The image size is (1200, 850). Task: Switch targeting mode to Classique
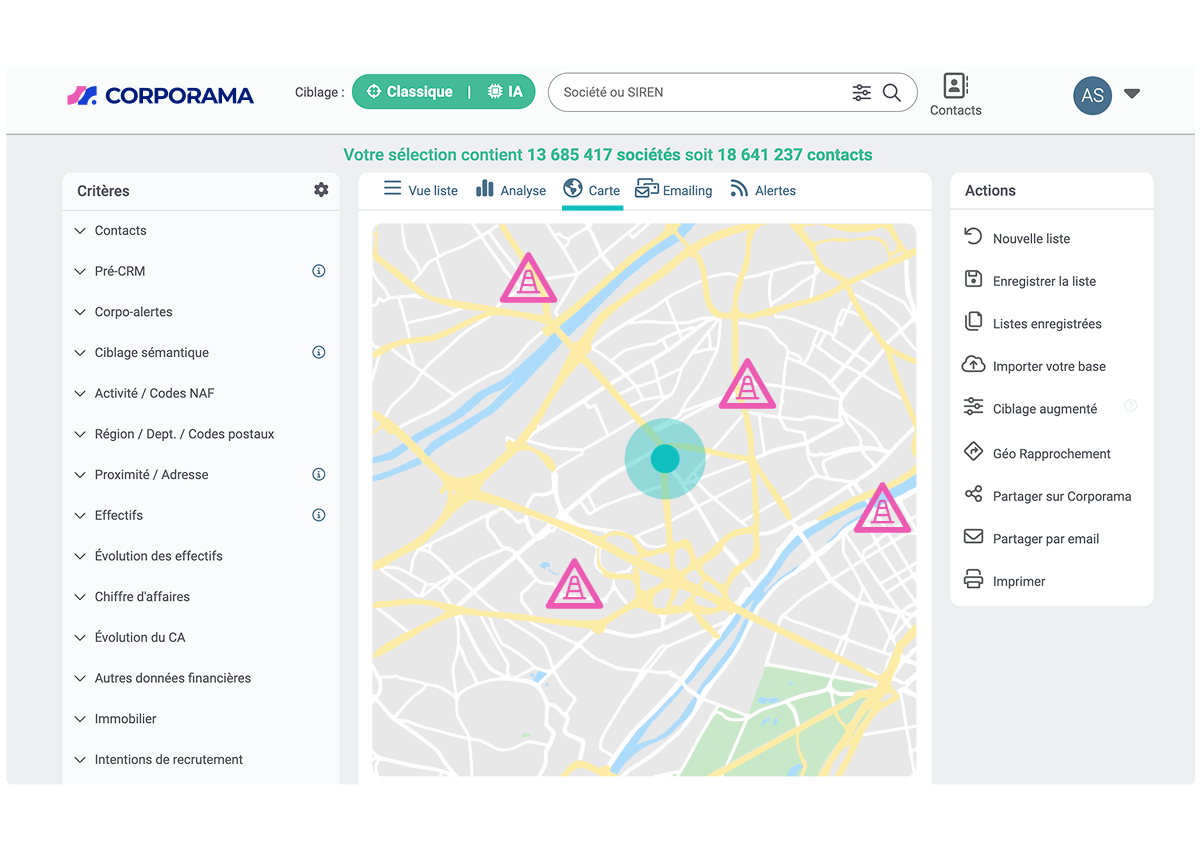pyautogui.click(x=410, y=92)
